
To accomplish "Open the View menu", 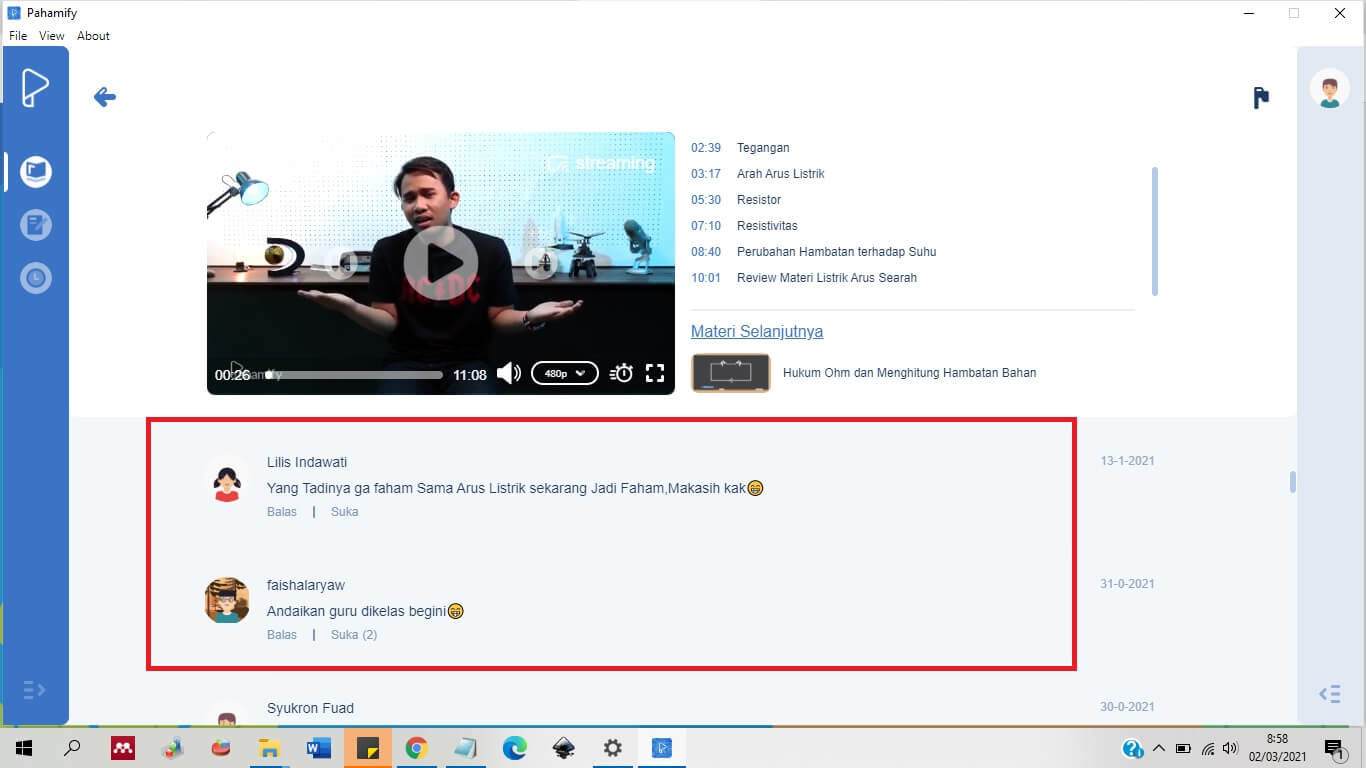I will click(x=52, y=36).
